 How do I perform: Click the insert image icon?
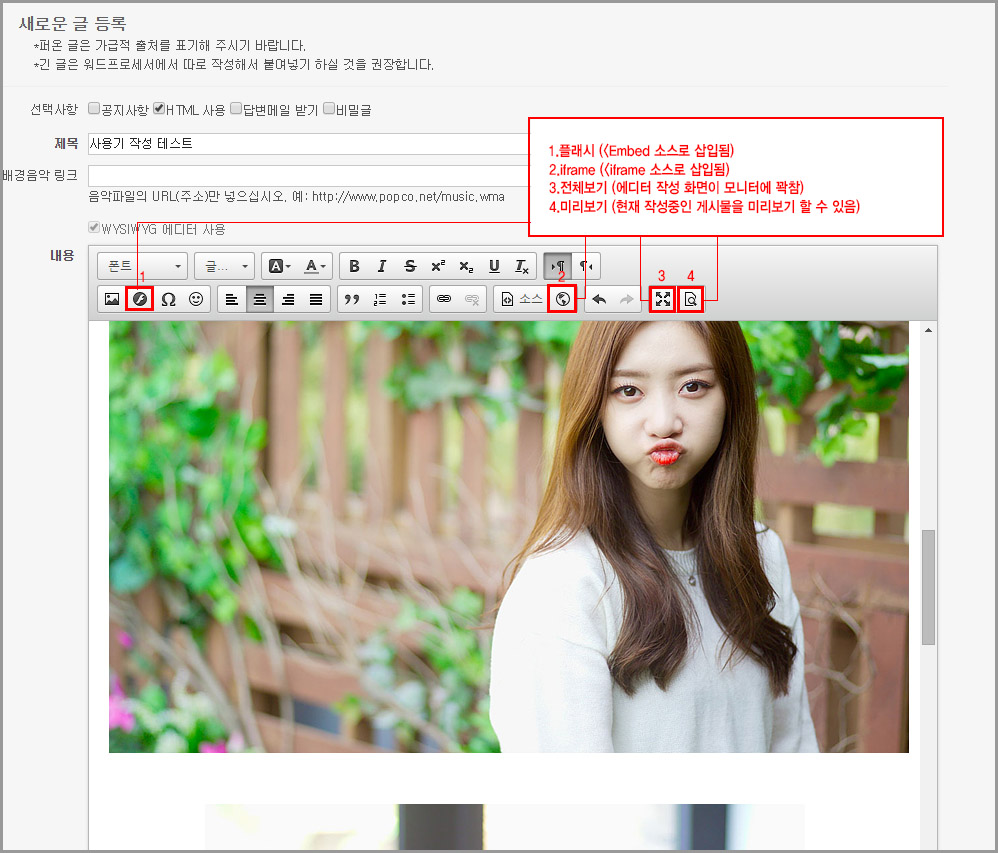[x=112, y=299]
